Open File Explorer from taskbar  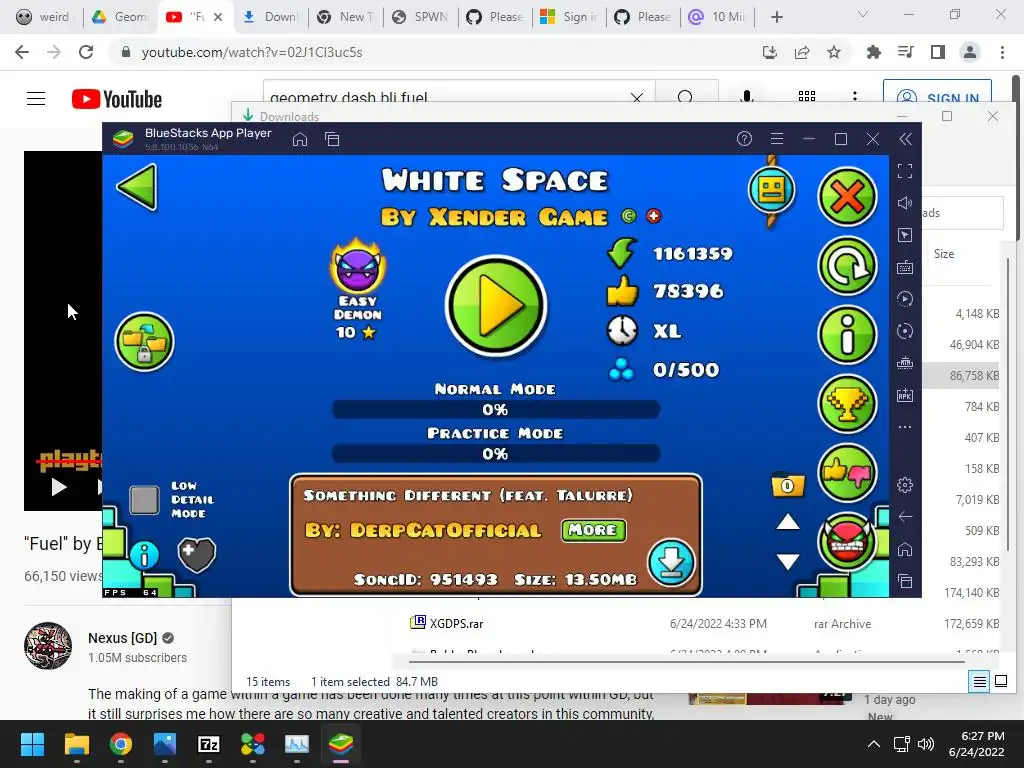click(x=77, y=744)
